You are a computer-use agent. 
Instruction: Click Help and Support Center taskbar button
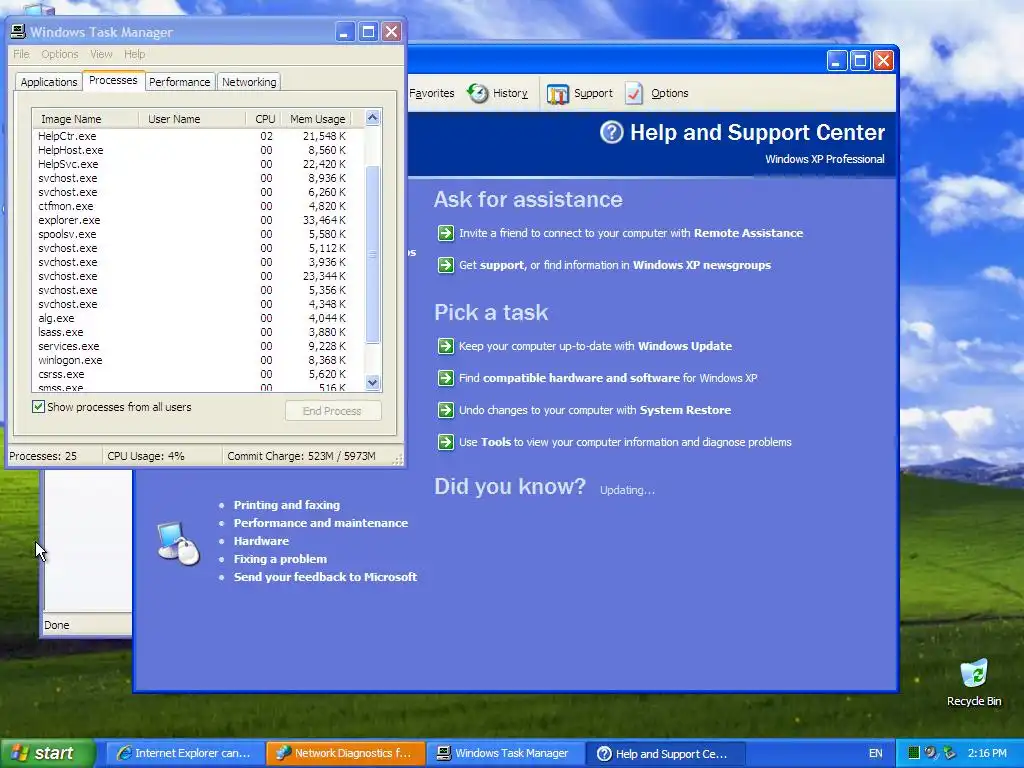[665, 754]
